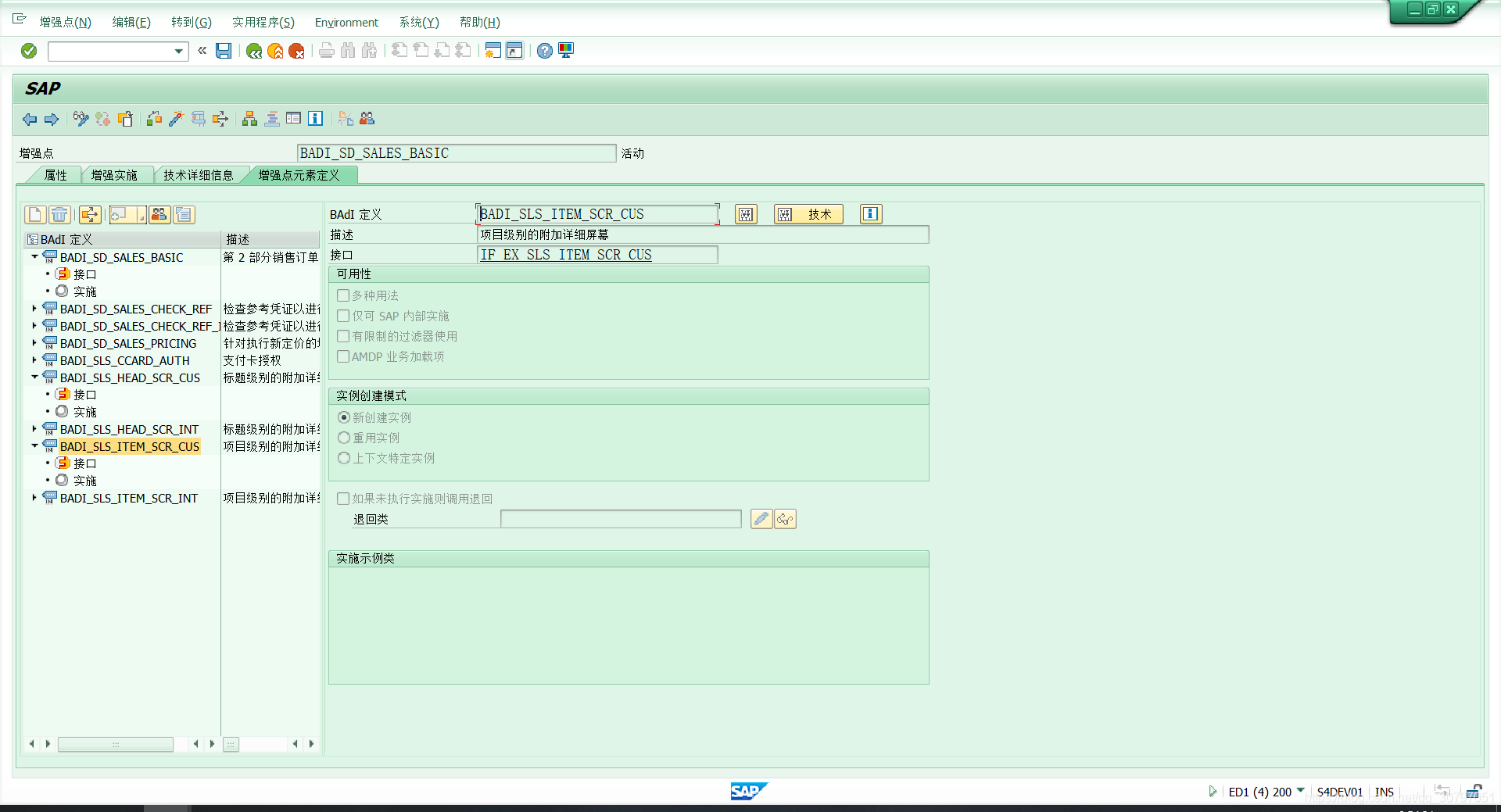Collapse the BADI_SLS_HEAD_SCR_CUS tree node
Screen dimensions: 1501x812
coord(34,377)
